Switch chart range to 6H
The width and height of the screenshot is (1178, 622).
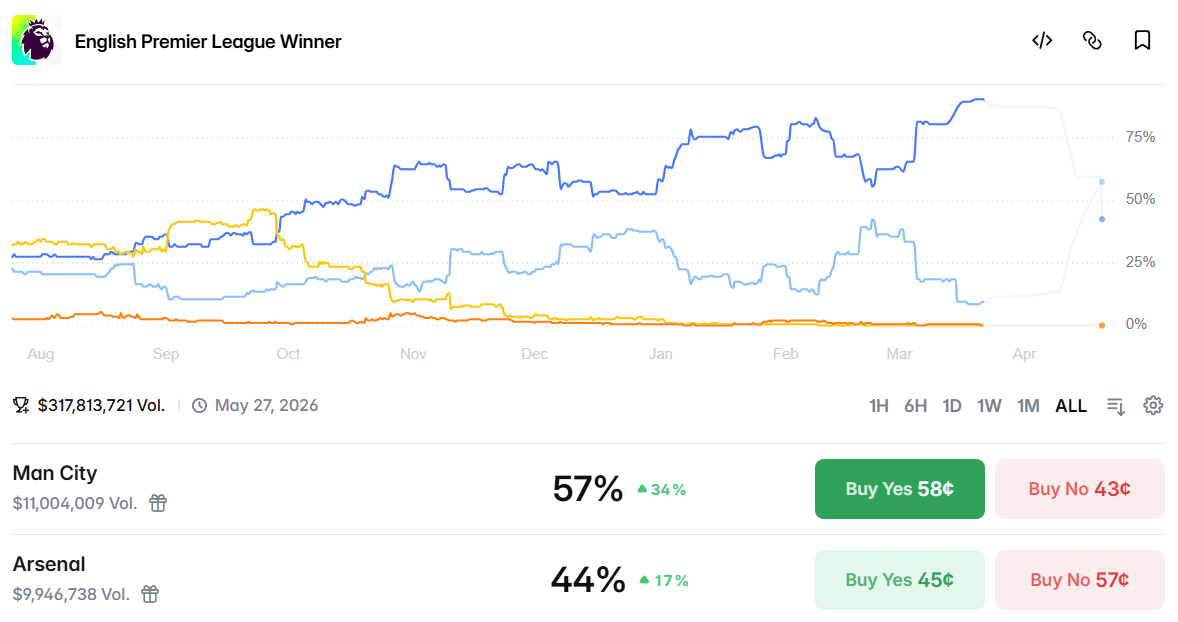coord(915,405)
